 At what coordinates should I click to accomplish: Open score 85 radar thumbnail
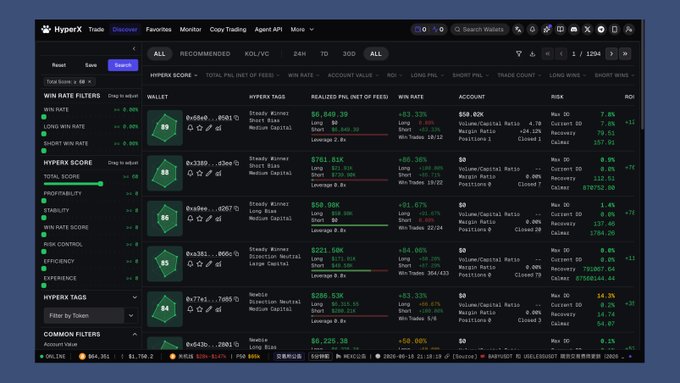(165, 263)
